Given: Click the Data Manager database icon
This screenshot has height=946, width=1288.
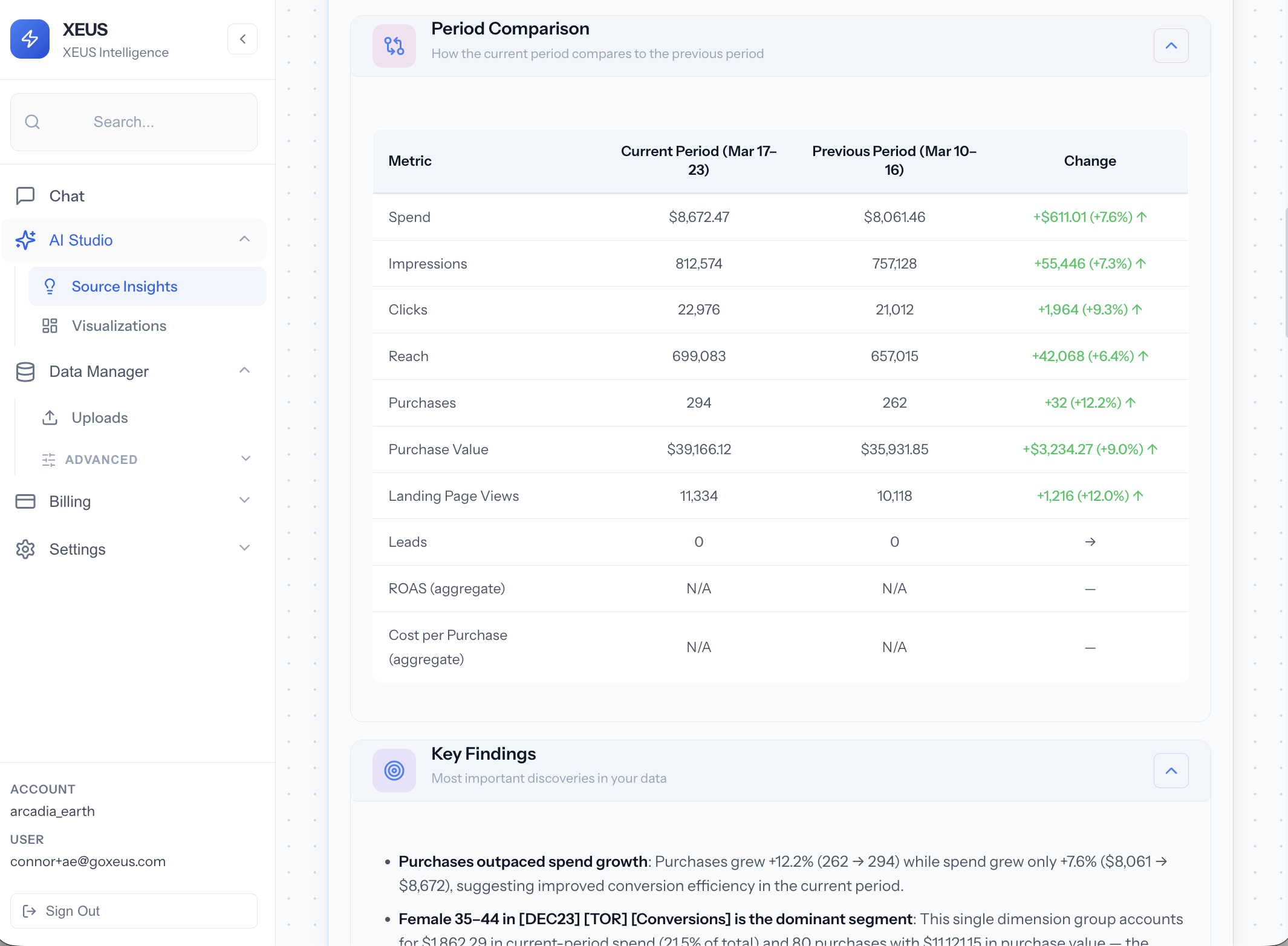Looking at the screenshot, I should click(25, 371).
